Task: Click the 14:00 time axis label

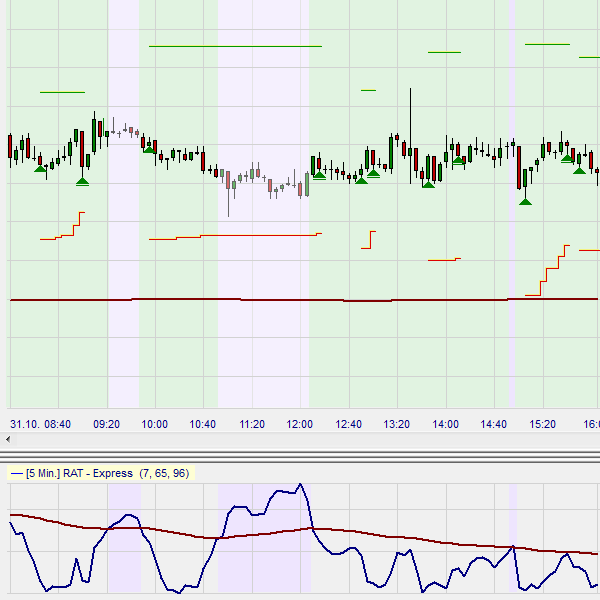Action: (445, 424)
